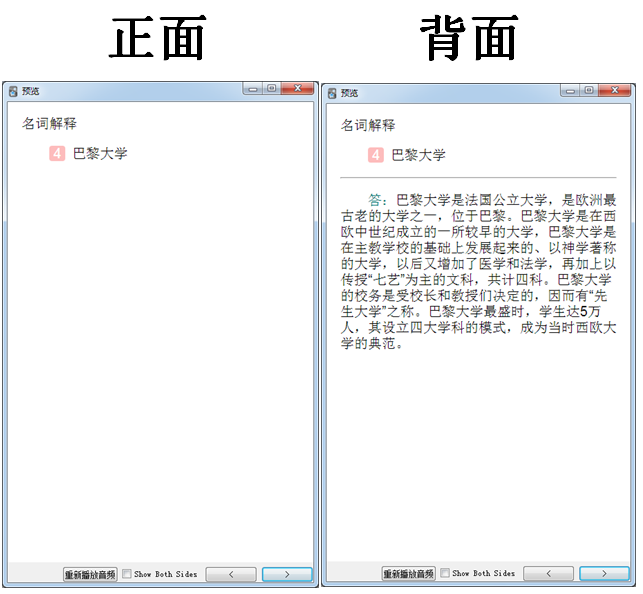Close the left preview window
643x594 pixels.
pyautogui.click(x=298, y=88)
